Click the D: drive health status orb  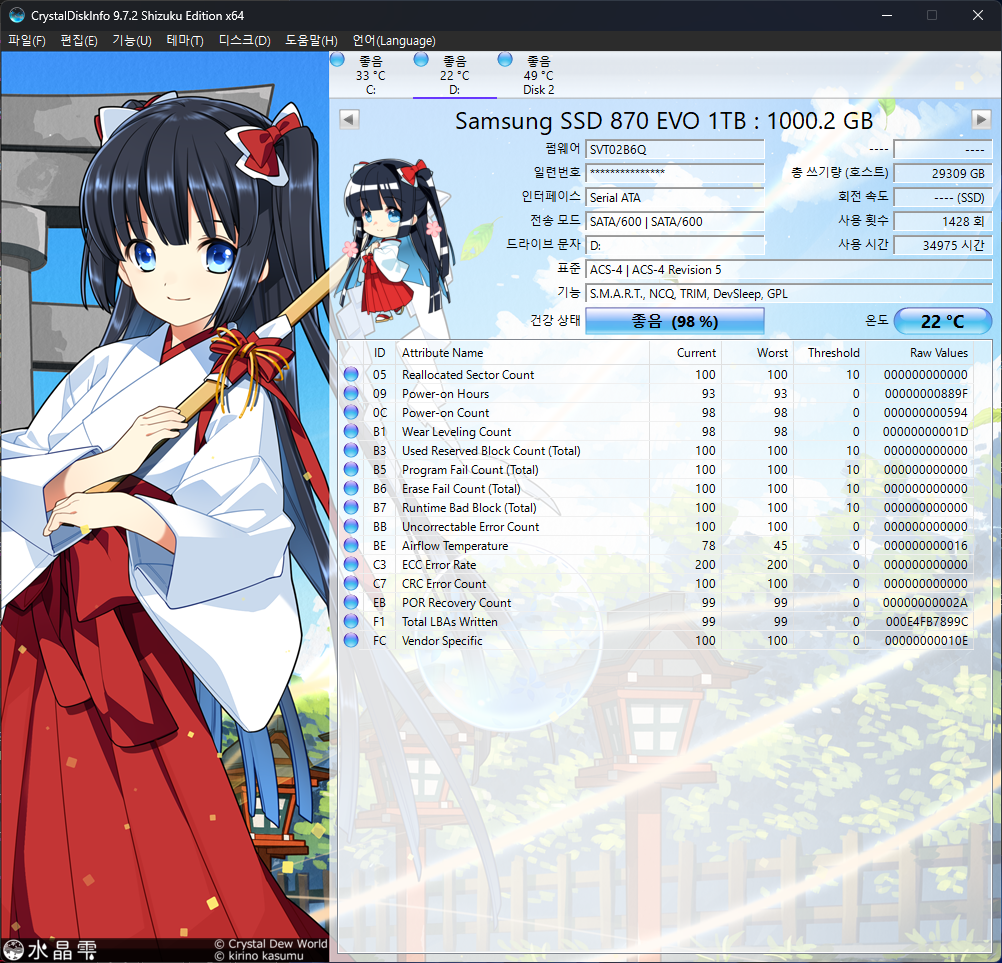421,59
